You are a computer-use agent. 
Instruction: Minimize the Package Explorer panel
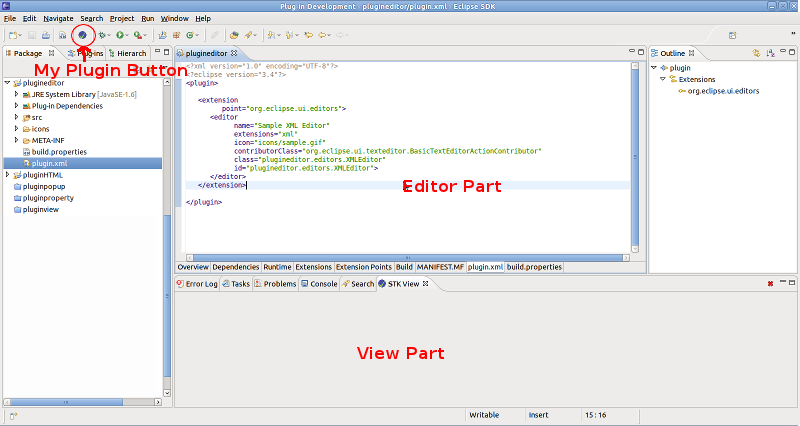pos(157,52)
